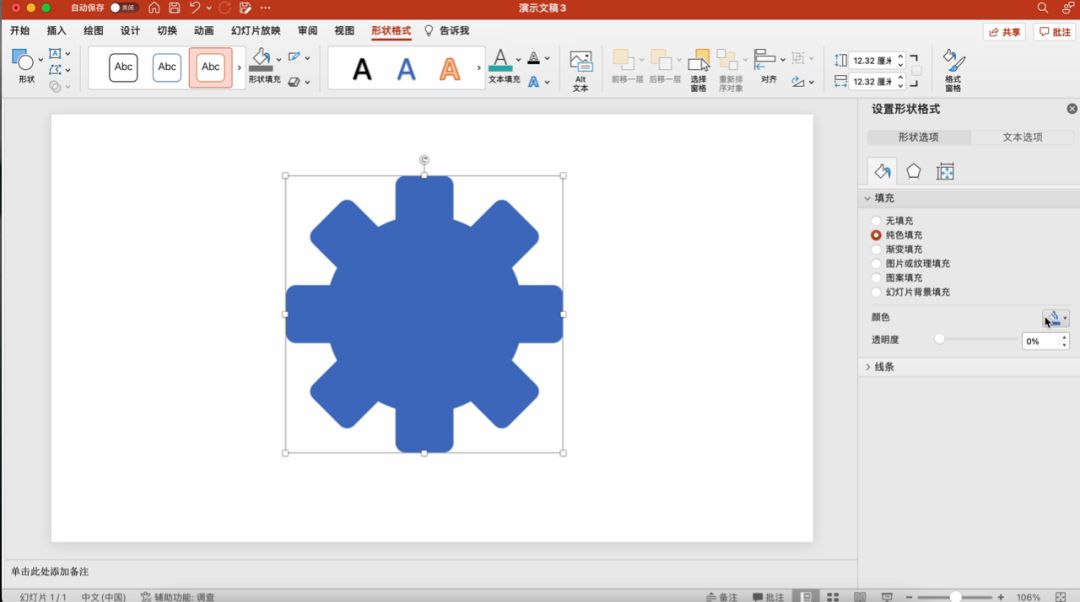
Task: Apply the orange outlined A WordArt style
Action: (x=450, y=69)
